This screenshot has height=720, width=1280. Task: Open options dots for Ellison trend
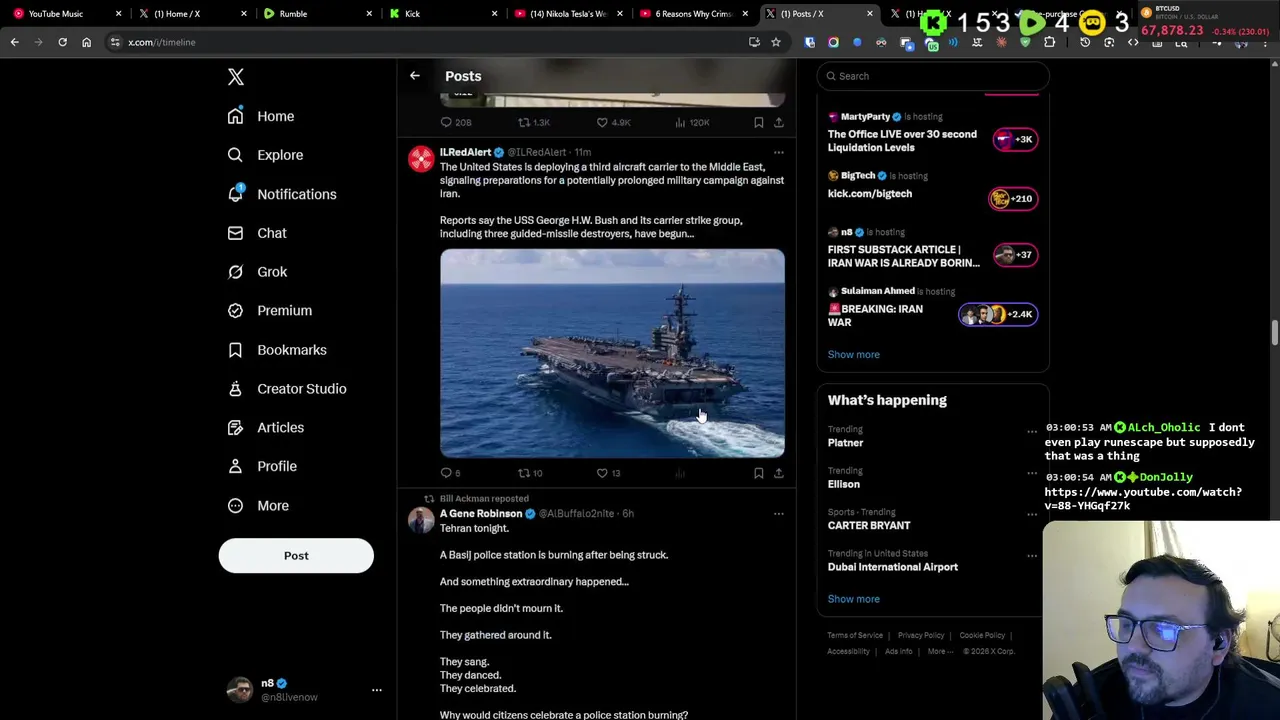1032,473
